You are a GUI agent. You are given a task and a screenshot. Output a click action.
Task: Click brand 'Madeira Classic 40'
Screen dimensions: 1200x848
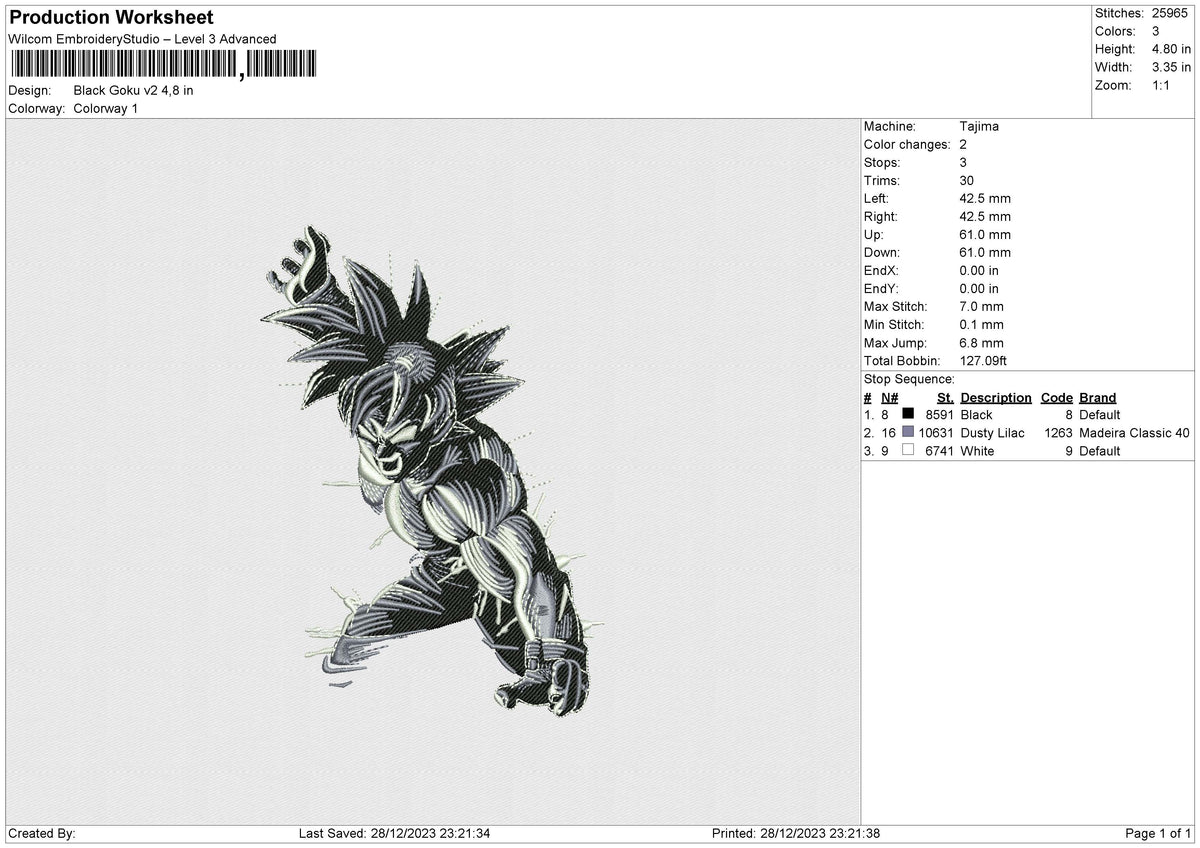click(1134, 432)
